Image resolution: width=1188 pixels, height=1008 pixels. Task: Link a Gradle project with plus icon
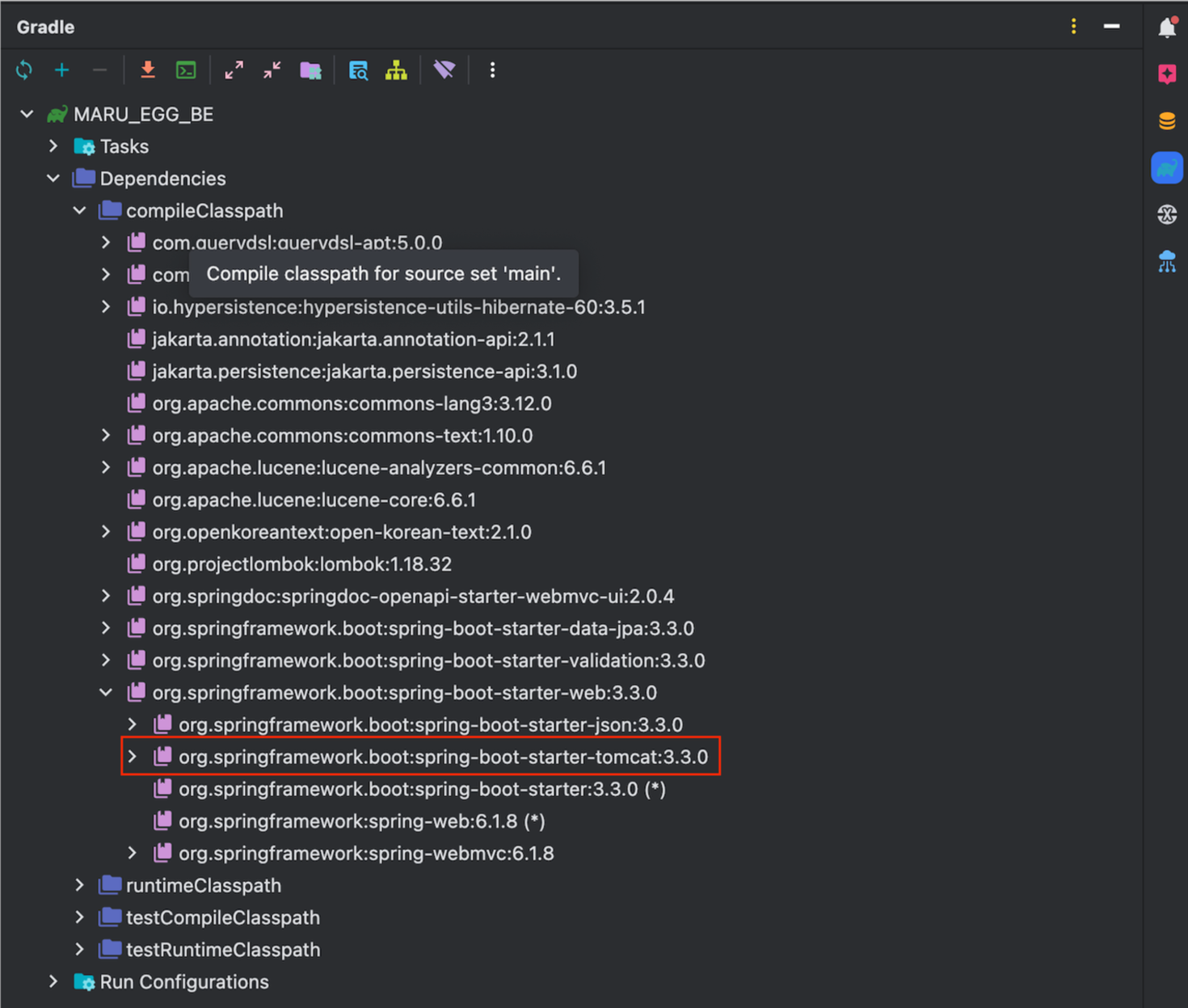(61, 70)
